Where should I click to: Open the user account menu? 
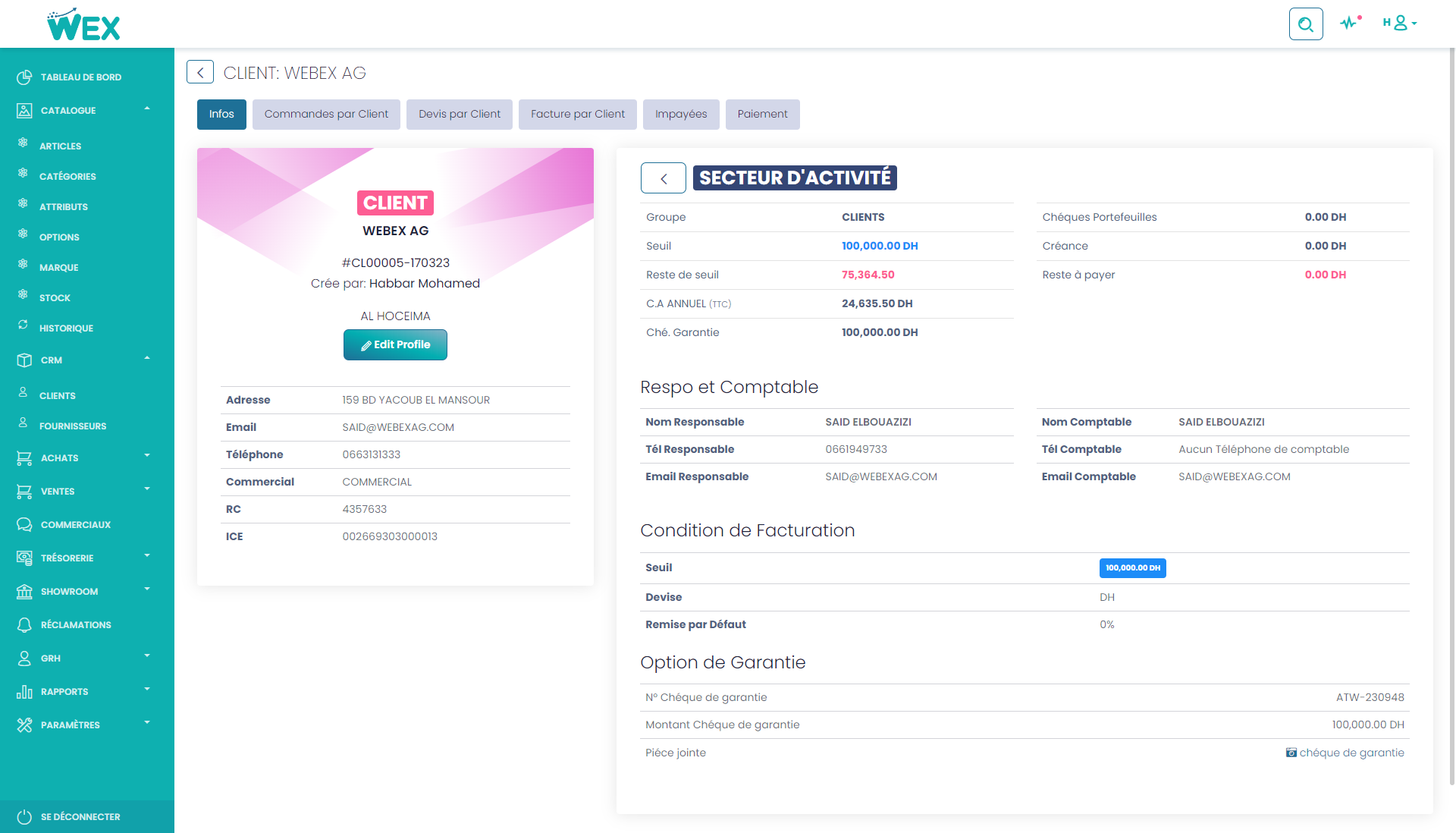pos(1400,23)
